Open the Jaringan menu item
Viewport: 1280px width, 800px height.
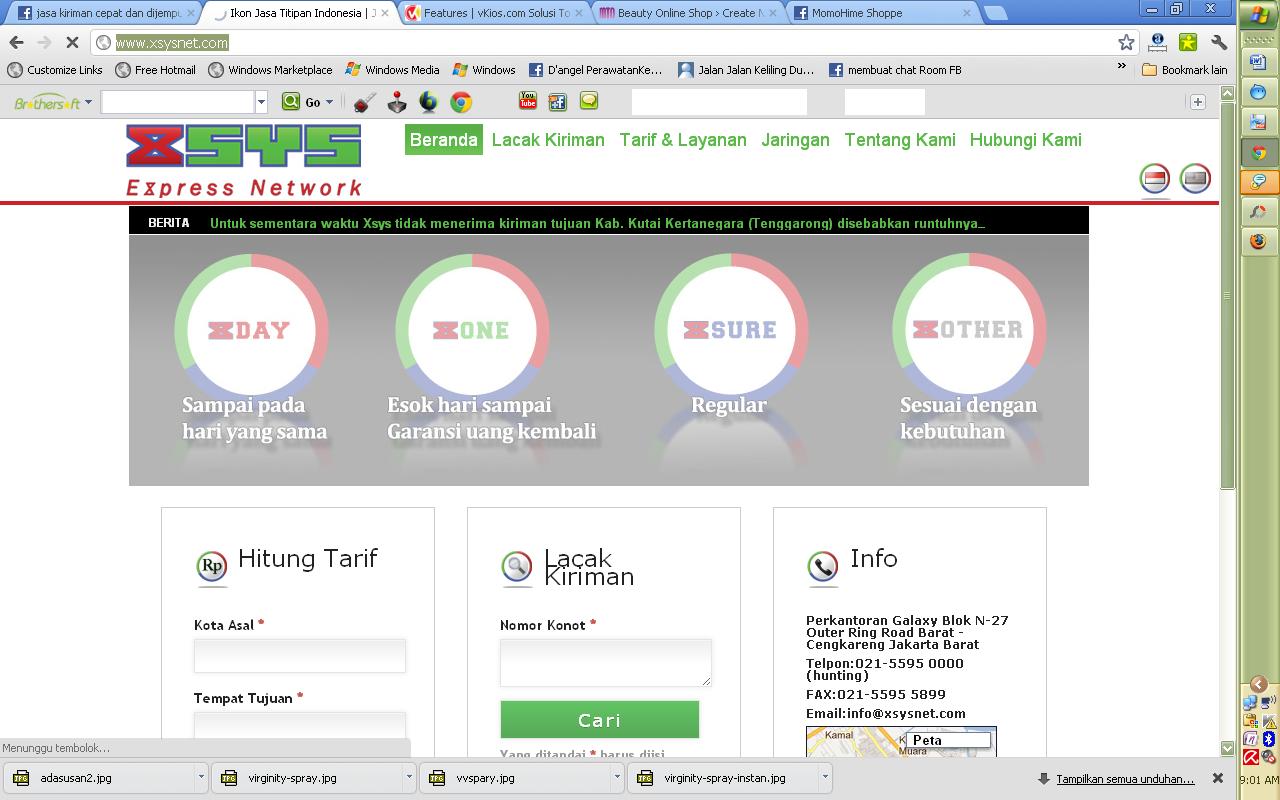pyautogui.click(x=795, y=140)
